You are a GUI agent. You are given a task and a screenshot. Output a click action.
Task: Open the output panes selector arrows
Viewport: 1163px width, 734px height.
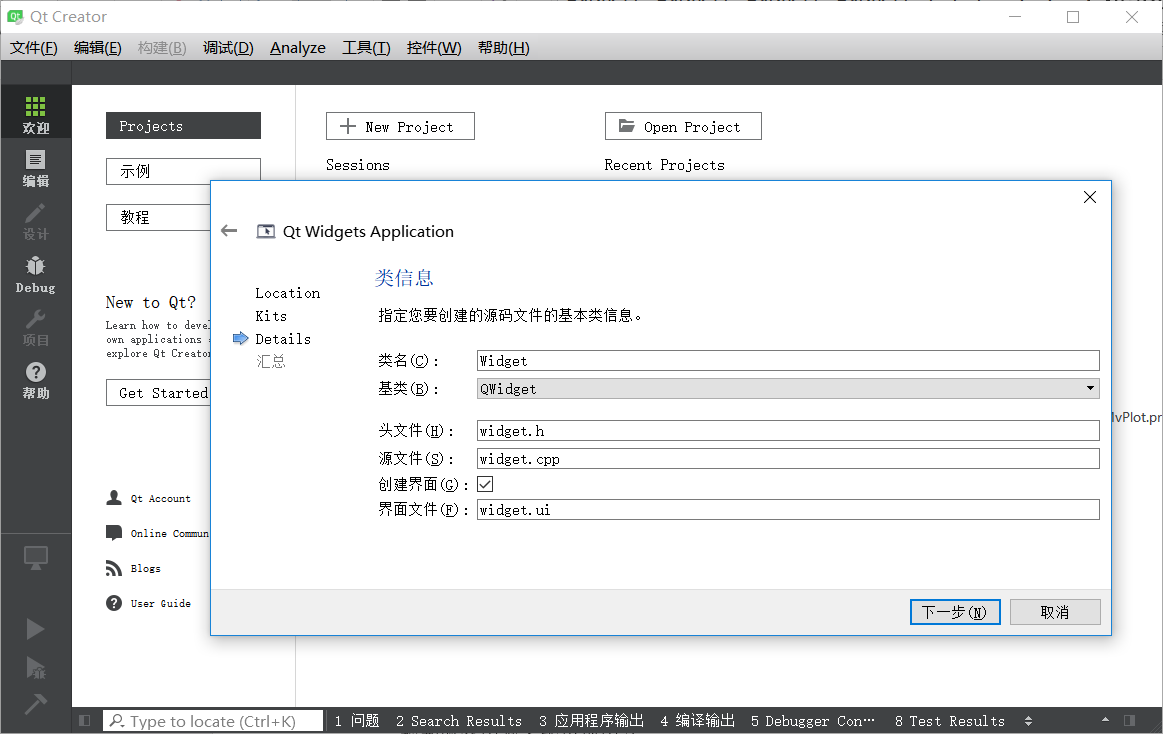(1029, 721)
